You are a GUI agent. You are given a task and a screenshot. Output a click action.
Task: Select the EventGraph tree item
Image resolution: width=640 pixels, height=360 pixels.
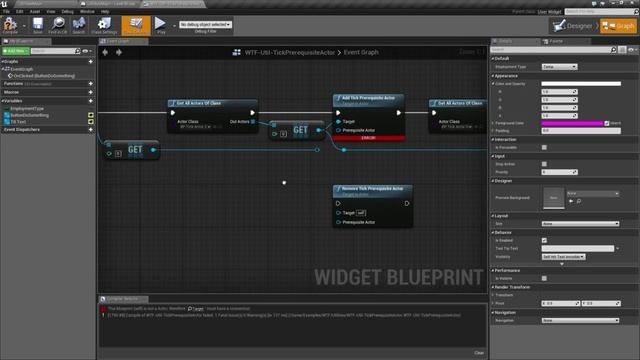coord(21,69)
